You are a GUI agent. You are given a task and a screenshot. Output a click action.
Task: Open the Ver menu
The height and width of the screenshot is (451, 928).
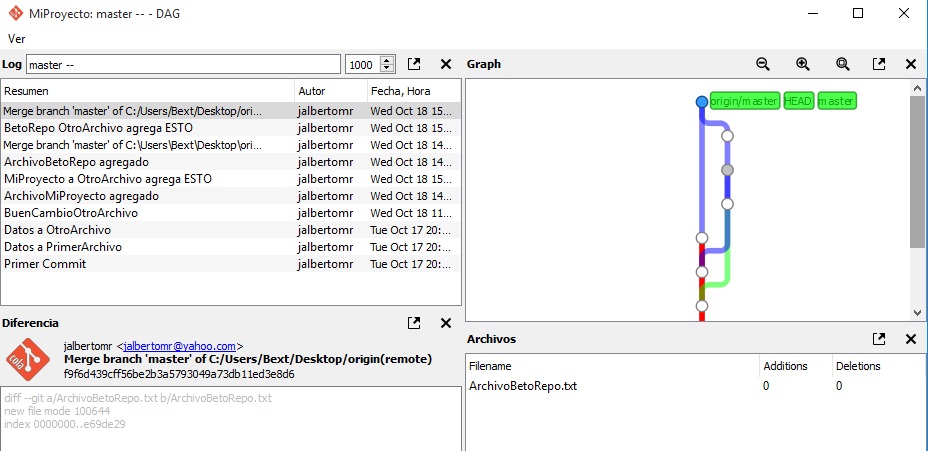(17, 38)
